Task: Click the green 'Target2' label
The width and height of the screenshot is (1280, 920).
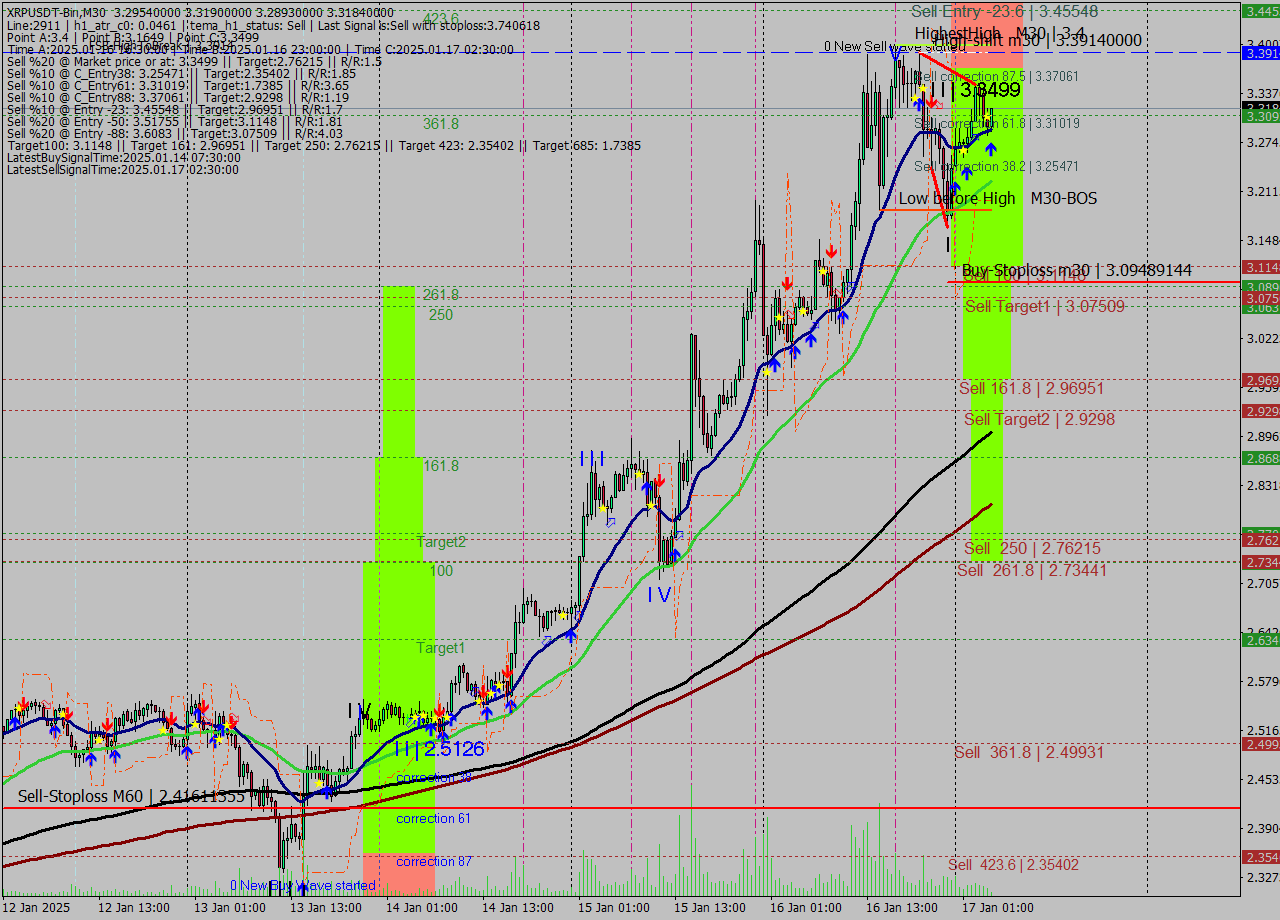Action: coord(441,542)
